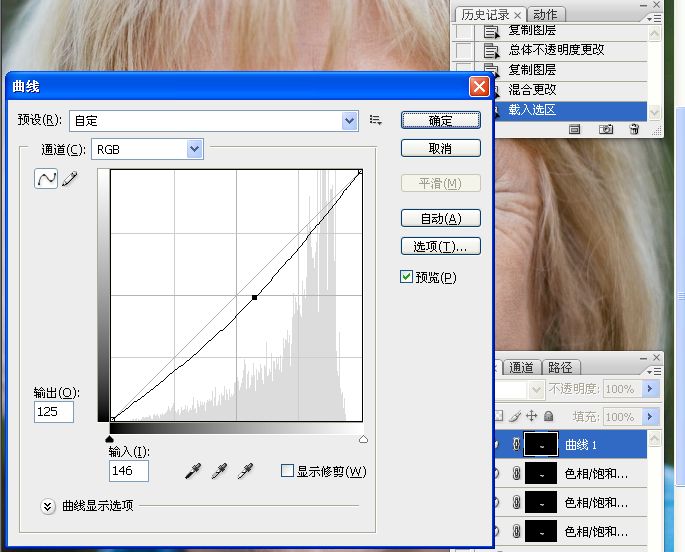Pick the gray point eyedropper
685x552 pixels.
pos(219,471)
